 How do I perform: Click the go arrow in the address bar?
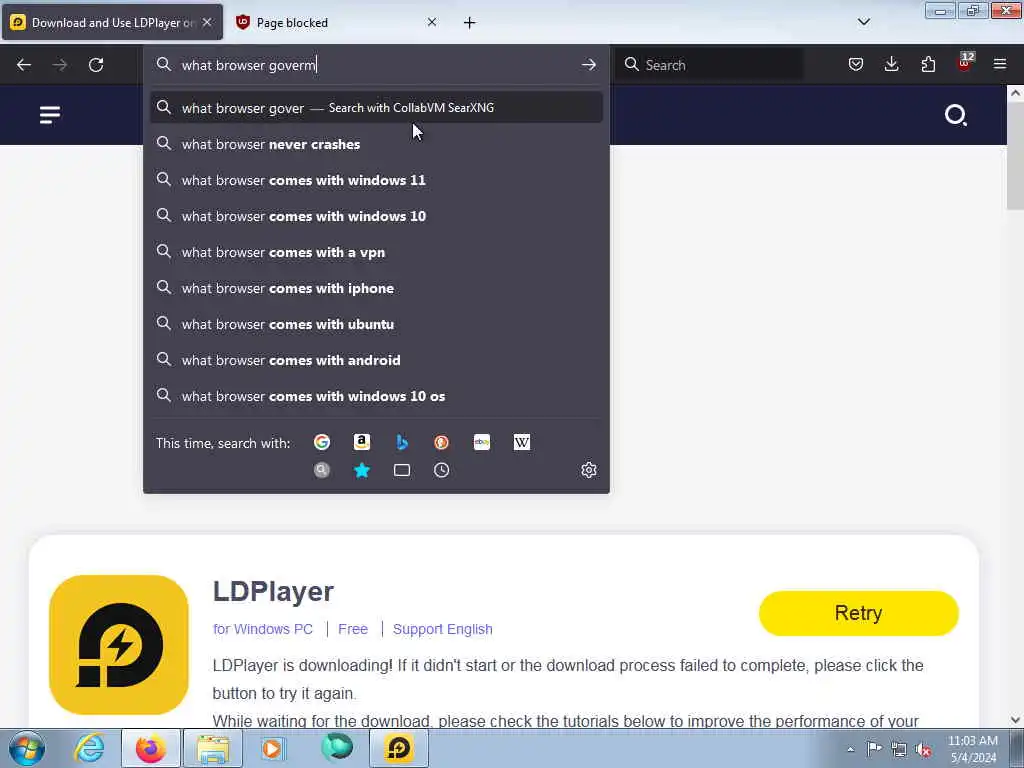(588, 65)
